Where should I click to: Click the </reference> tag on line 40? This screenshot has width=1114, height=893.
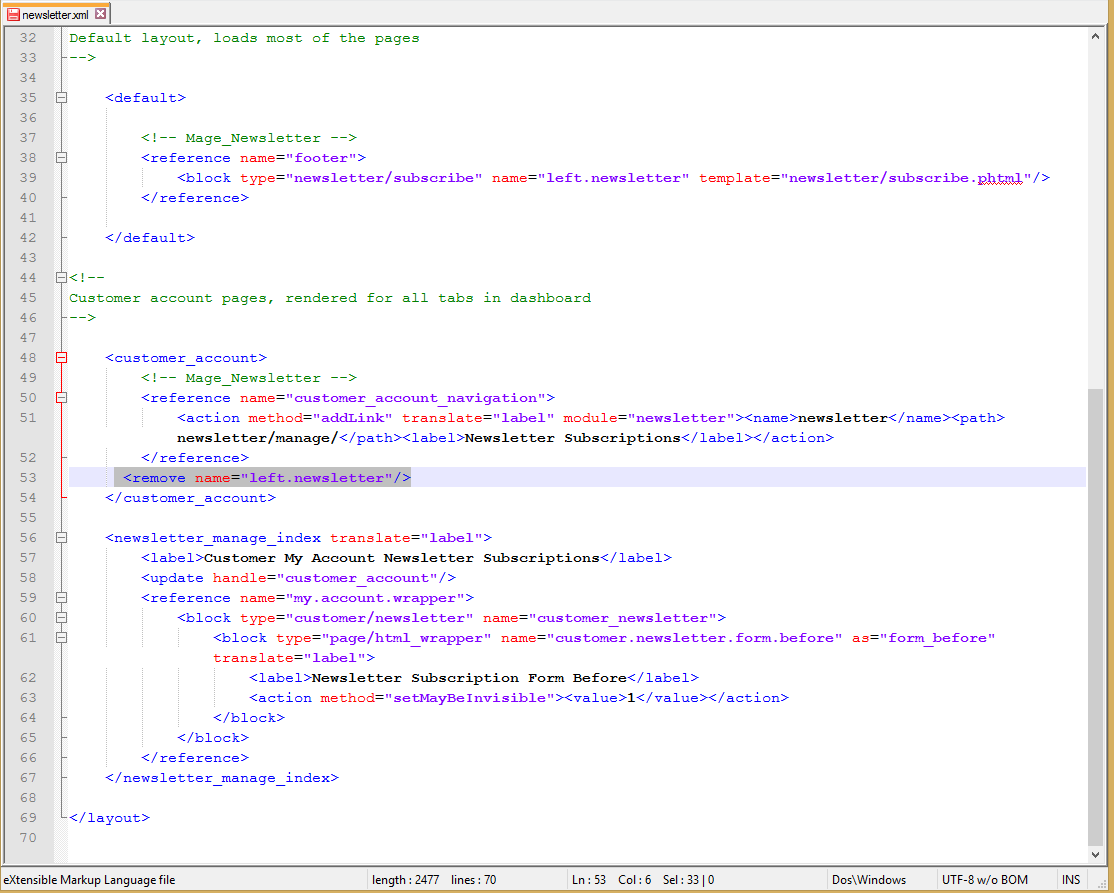[195, 197]
